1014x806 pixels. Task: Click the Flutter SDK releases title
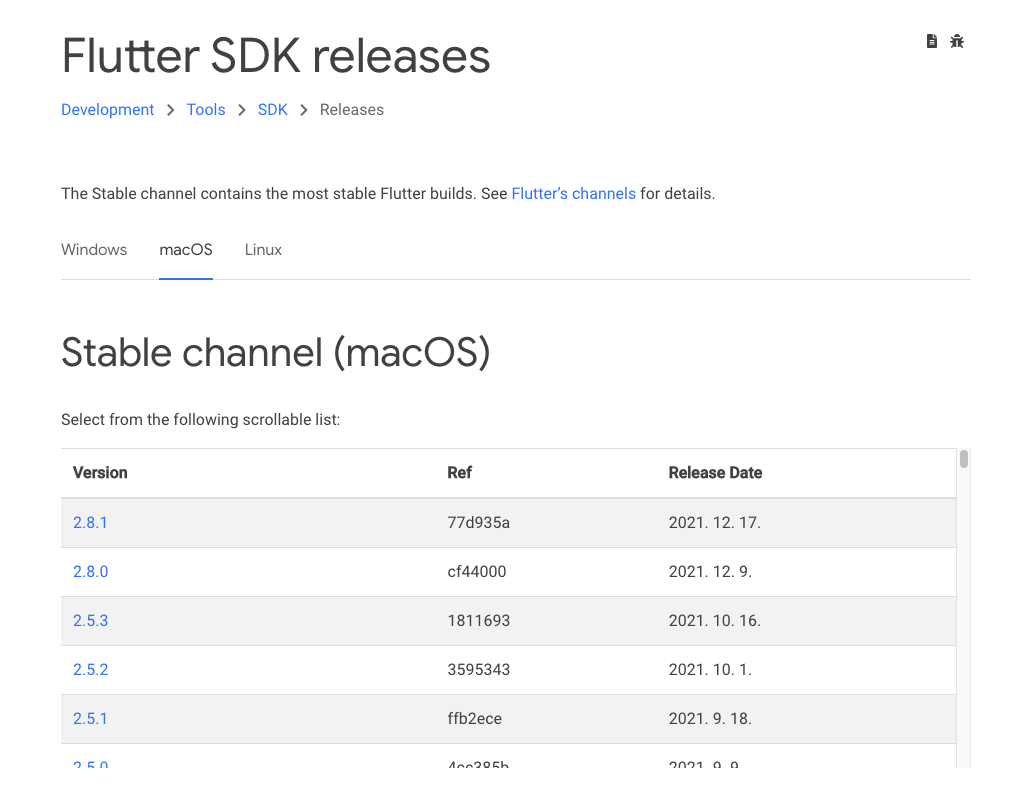(x=275, y=56)
